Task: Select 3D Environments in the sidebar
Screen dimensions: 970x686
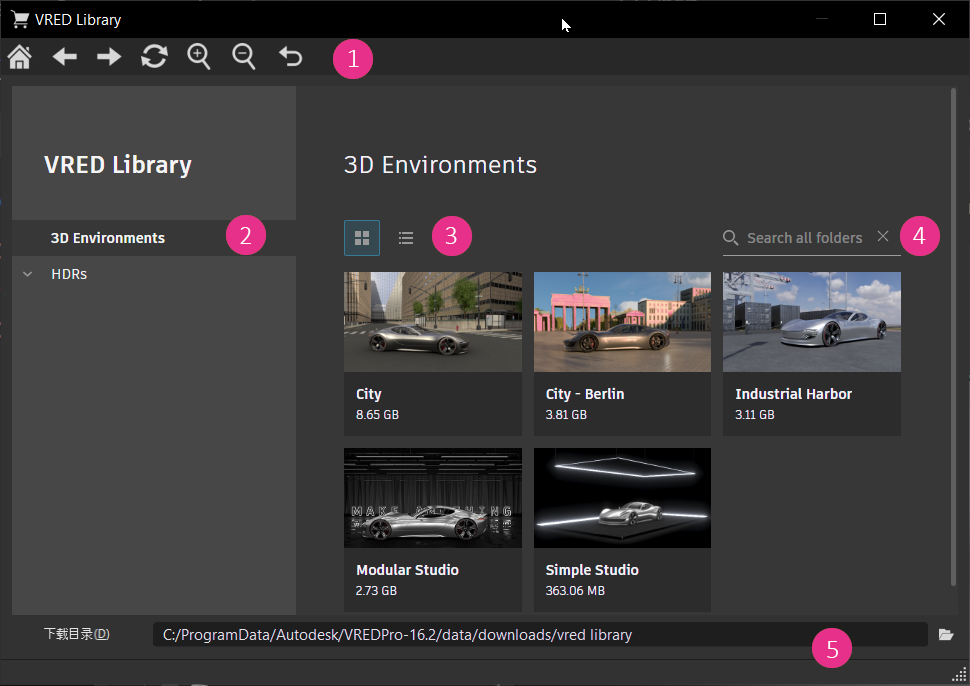Action: click(x=153, y=238)
